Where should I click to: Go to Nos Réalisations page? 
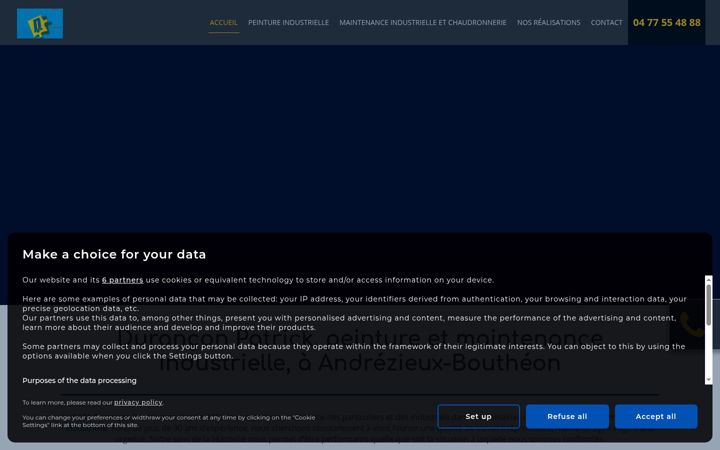point(549,22)
